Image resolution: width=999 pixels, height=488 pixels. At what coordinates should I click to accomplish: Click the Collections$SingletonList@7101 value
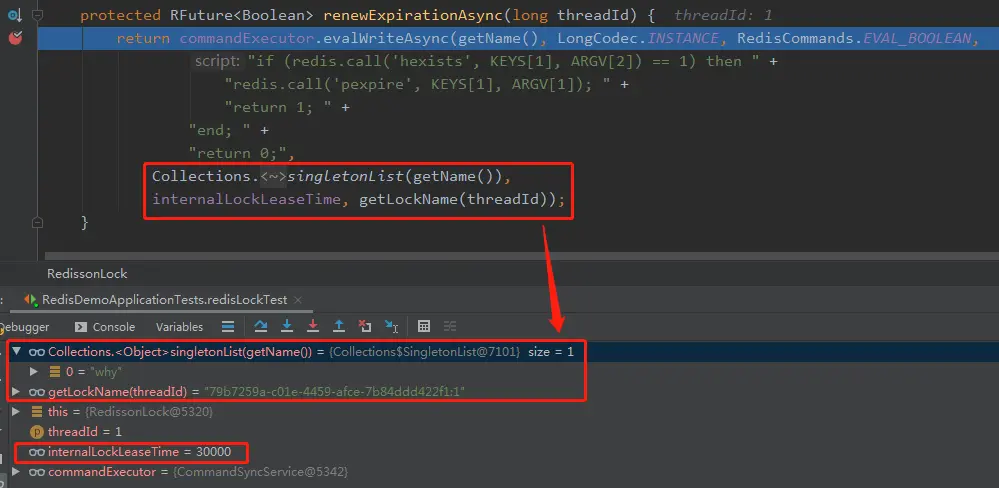pos(424,352)
